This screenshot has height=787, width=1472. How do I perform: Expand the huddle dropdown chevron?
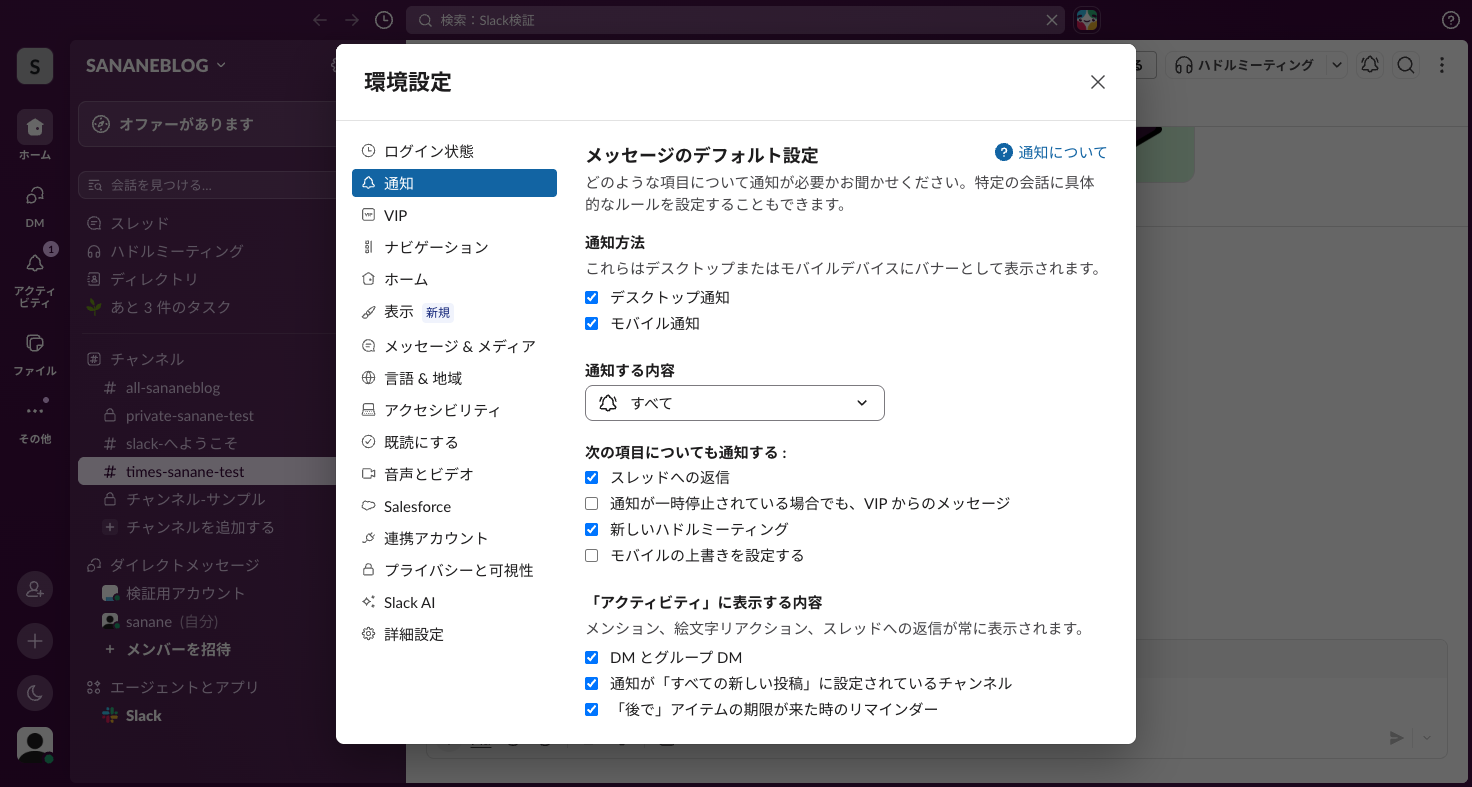click(x=1337, y=65)
